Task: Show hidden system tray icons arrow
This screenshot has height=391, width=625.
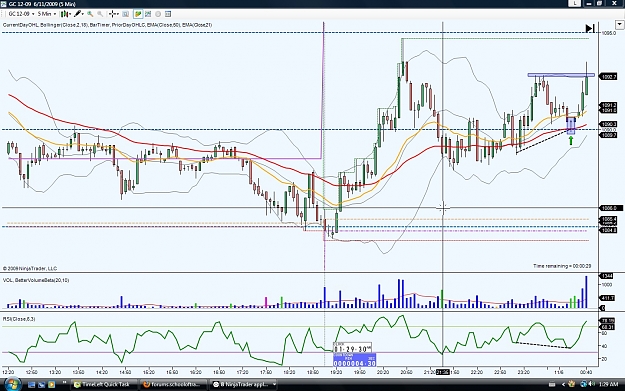Action: tap(563, 385)
